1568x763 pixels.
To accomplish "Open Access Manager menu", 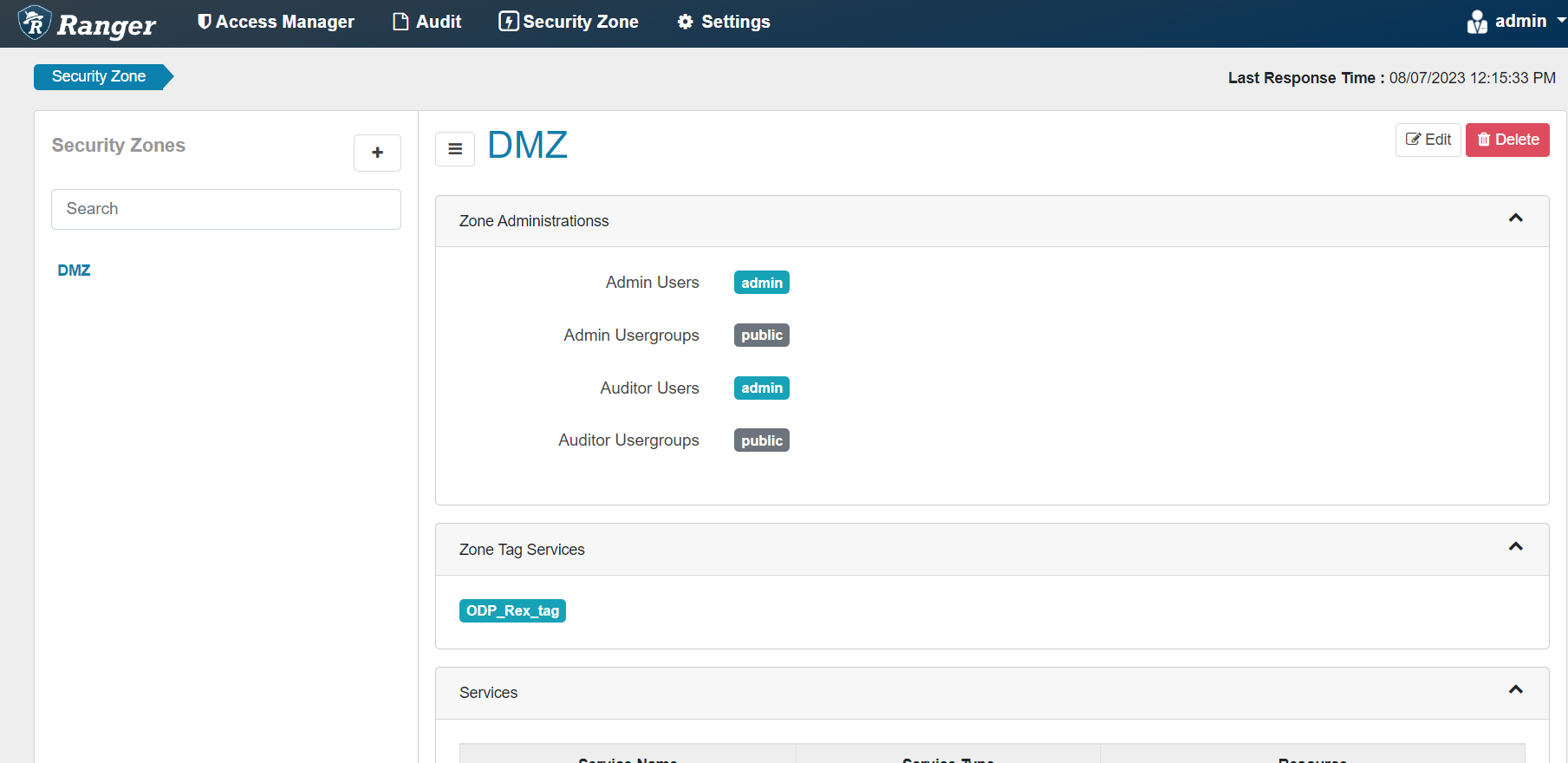I will coord(276,22).
